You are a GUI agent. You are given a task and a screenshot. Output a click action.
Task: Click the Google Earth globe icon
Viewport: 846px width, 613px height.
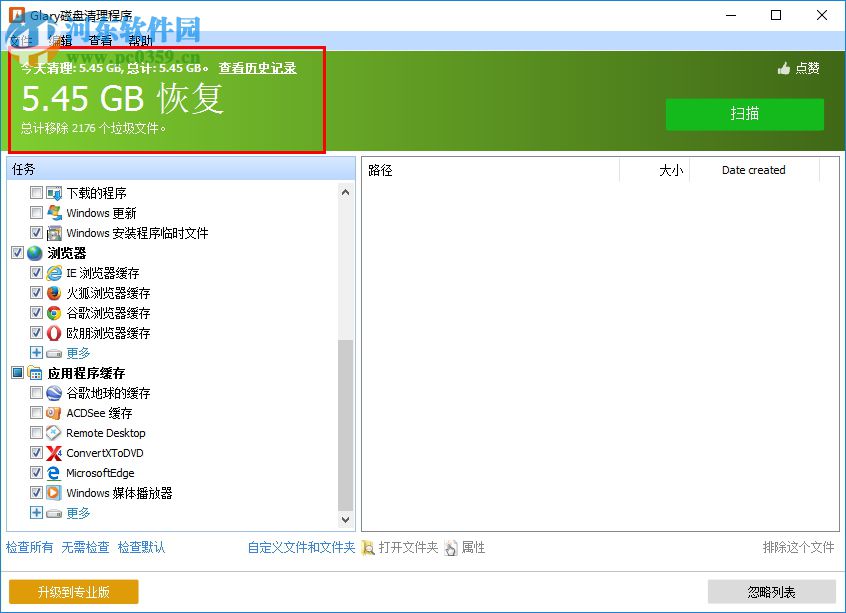53,393
